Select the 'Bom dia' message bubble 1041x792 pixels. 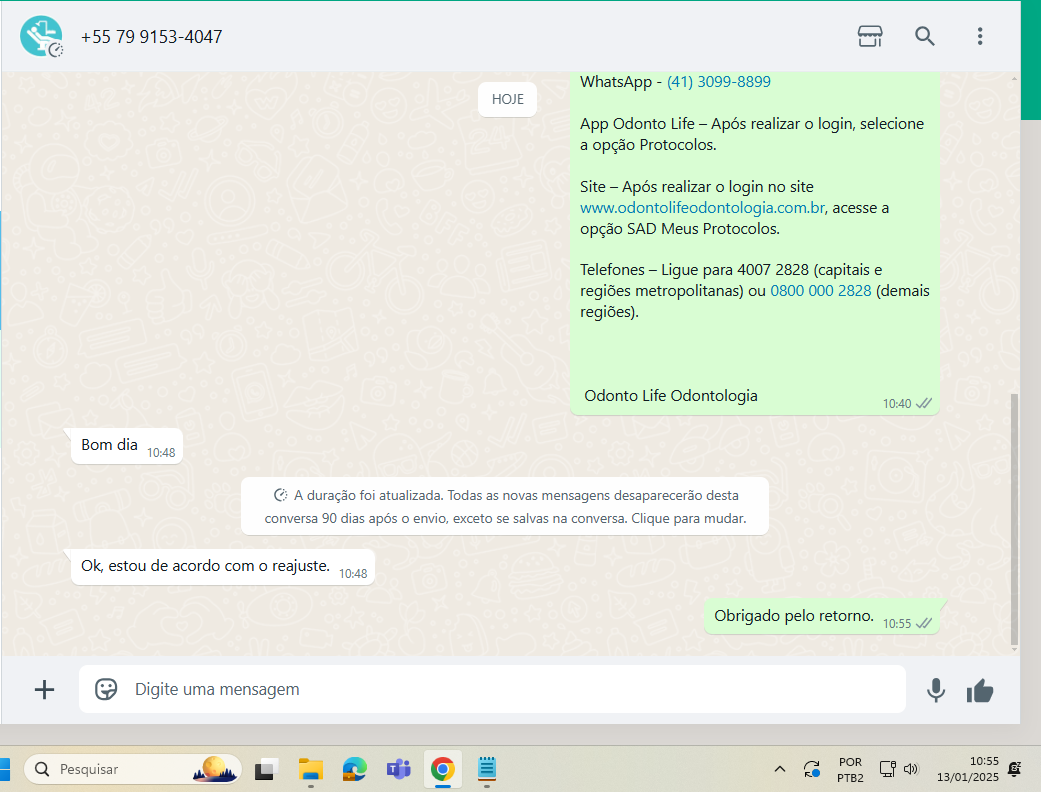tap(126, 446)
